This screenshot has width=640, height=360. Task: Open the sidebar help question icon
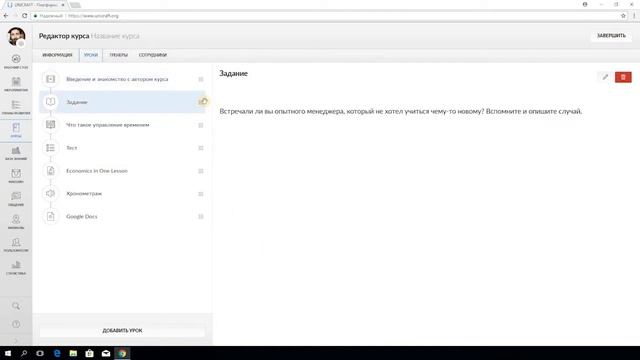coord(16,324)
